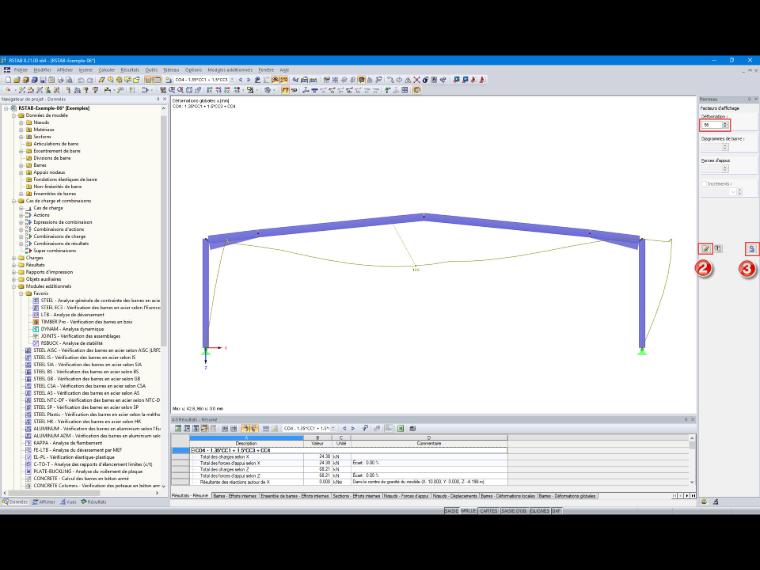
Task: Switch to Noeuds - Déplacements tab
Action: pyautogui.click(x=455, y=496)
